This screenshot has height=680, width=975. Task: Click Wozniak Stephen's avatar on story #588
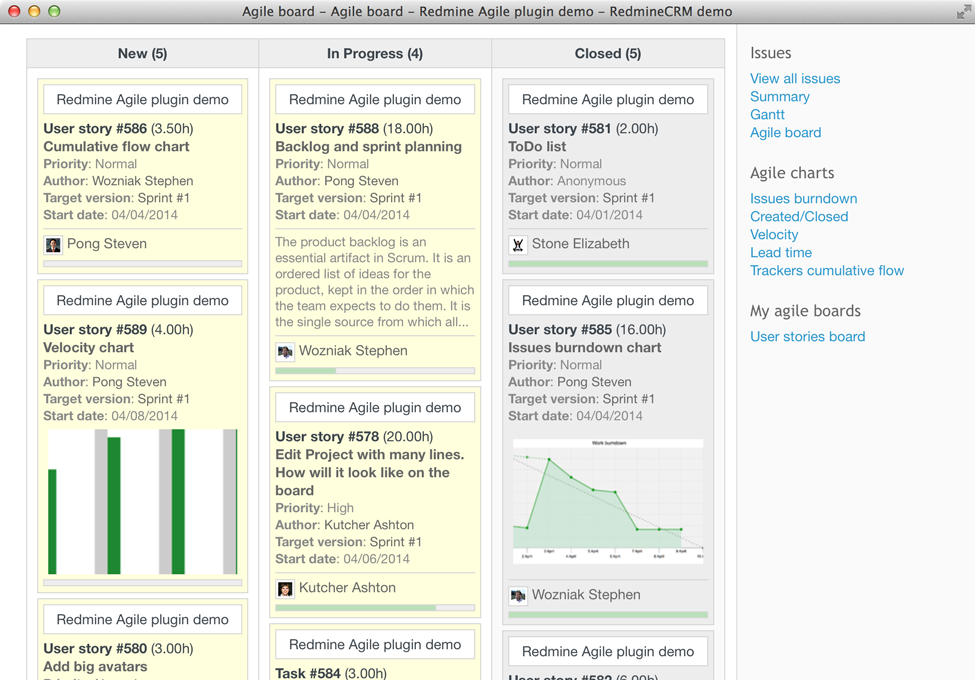pyautogui.click(x=285, y=351)
